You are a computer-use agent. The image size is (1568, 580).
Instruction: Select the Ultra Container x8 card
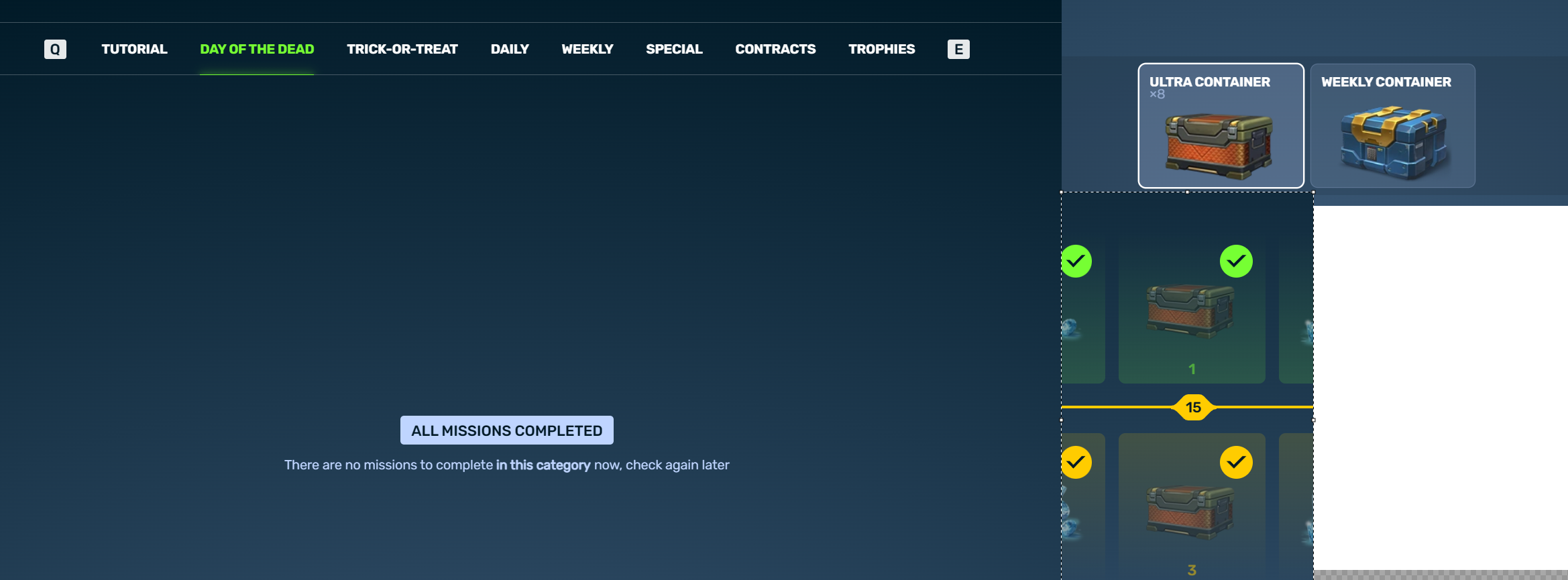point(1221,125)
